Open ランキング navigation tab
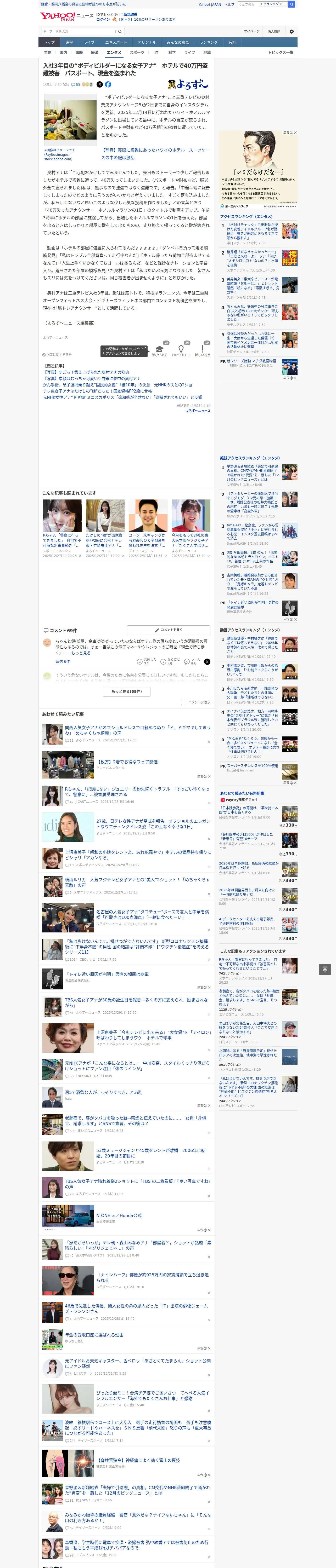The height and width of the screenshot is (1568, 336). (x=209, y=43)
